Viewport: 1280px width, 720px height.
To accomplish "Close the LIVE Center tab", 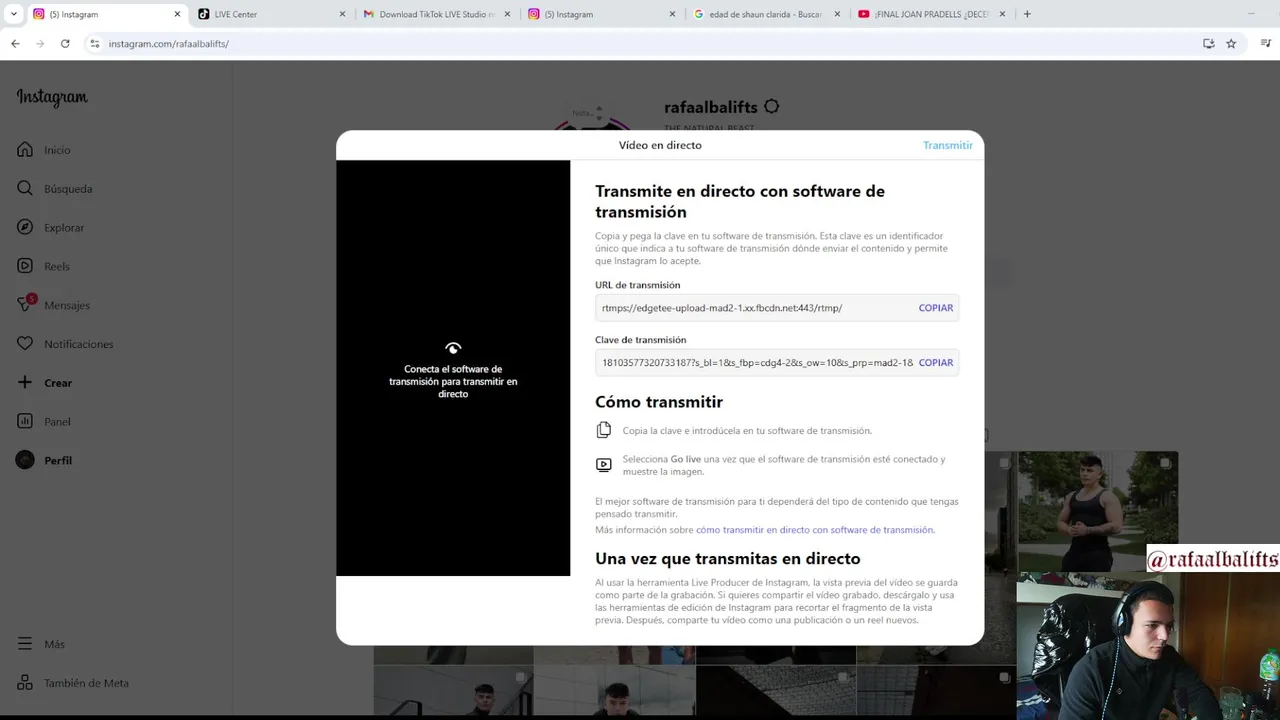I will coord(342,14).
